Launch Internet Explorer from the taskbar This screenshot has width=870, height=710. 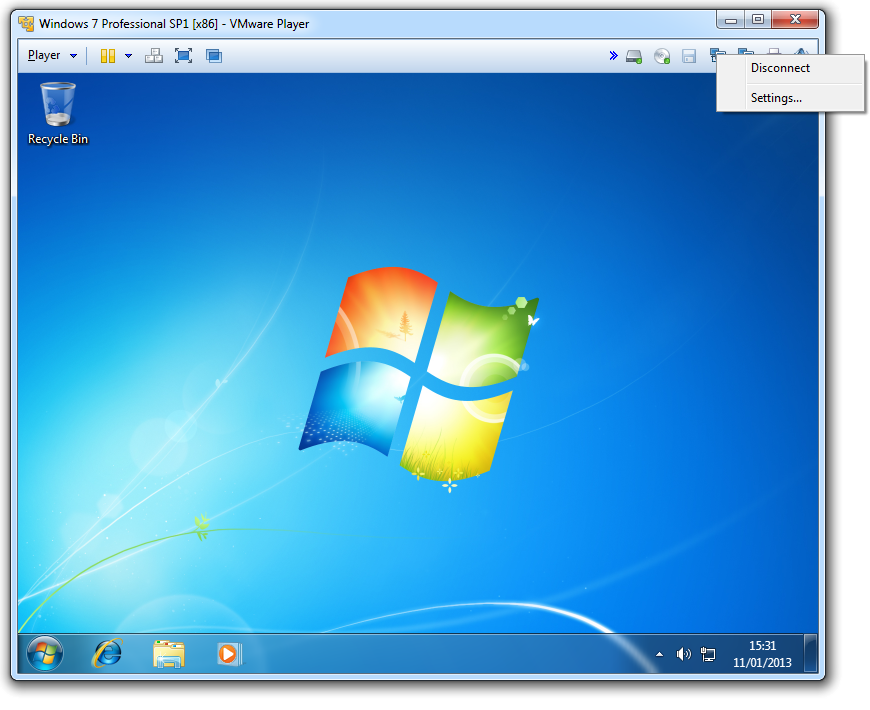point(107,654)
